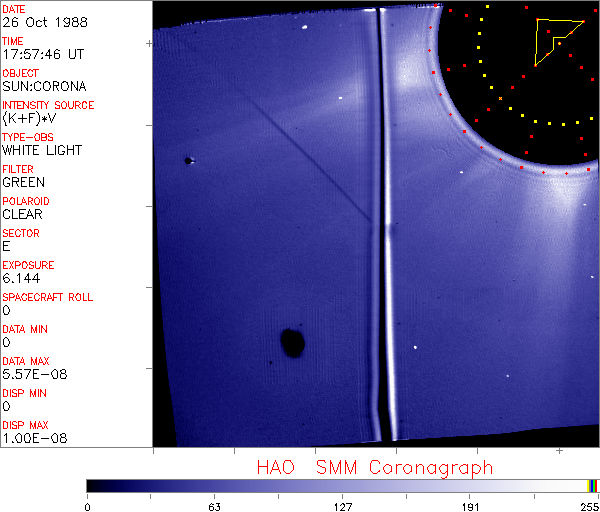This screenshot has height=512, width=600.
Task: Select the date value 26 Oct 1988
Action: click(x=45, y=22)
